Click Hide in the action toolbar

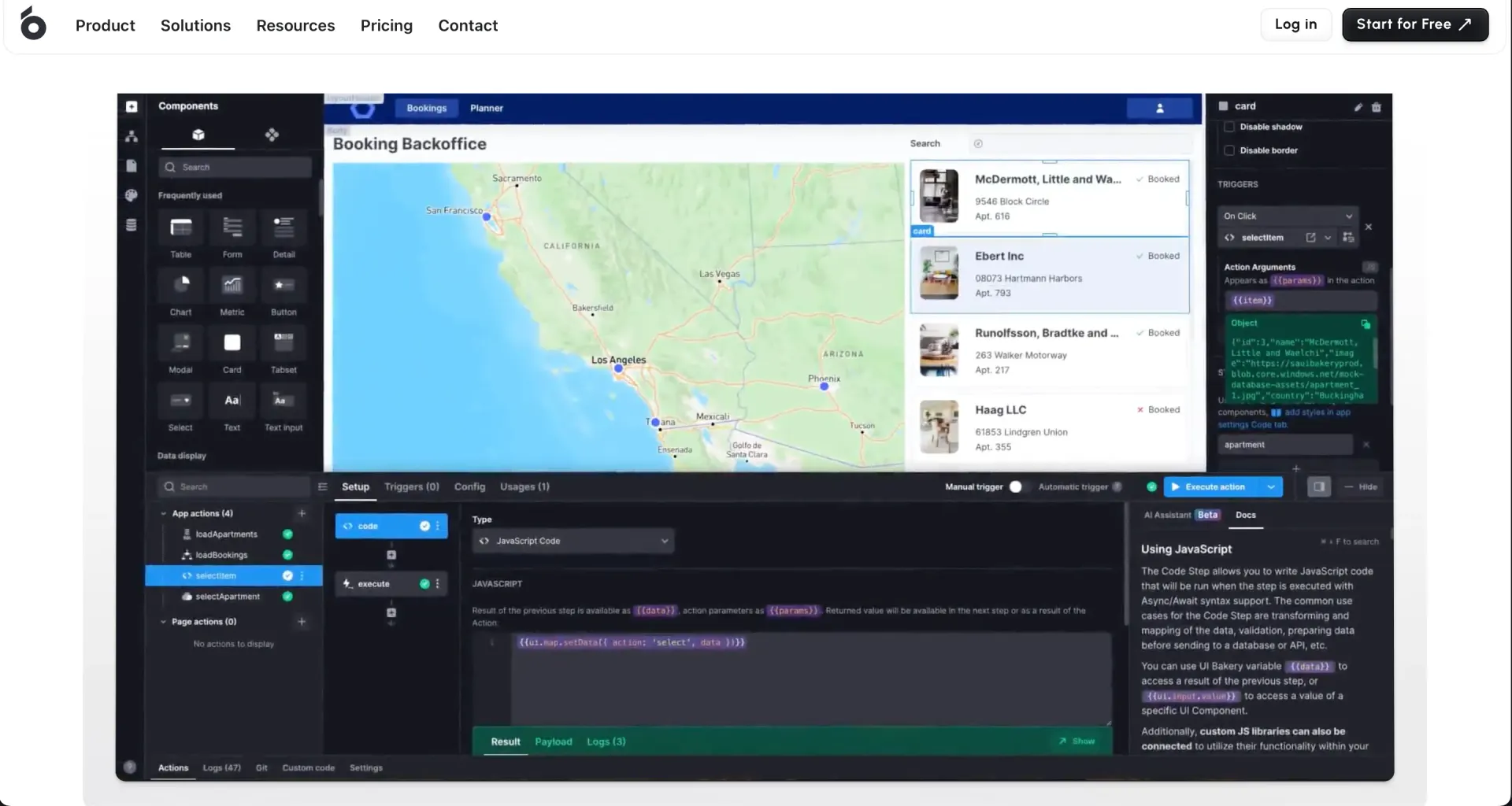pyautogui.click(x=1361, y=487)
